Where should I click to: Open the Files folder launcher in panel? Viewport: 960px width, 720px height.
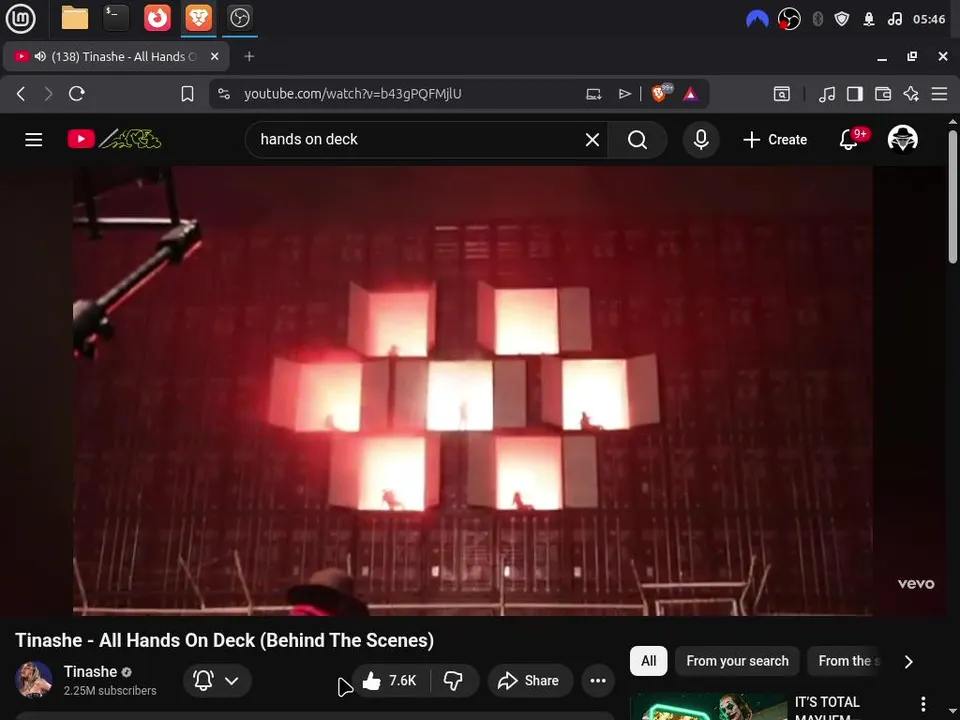point(75,18)
